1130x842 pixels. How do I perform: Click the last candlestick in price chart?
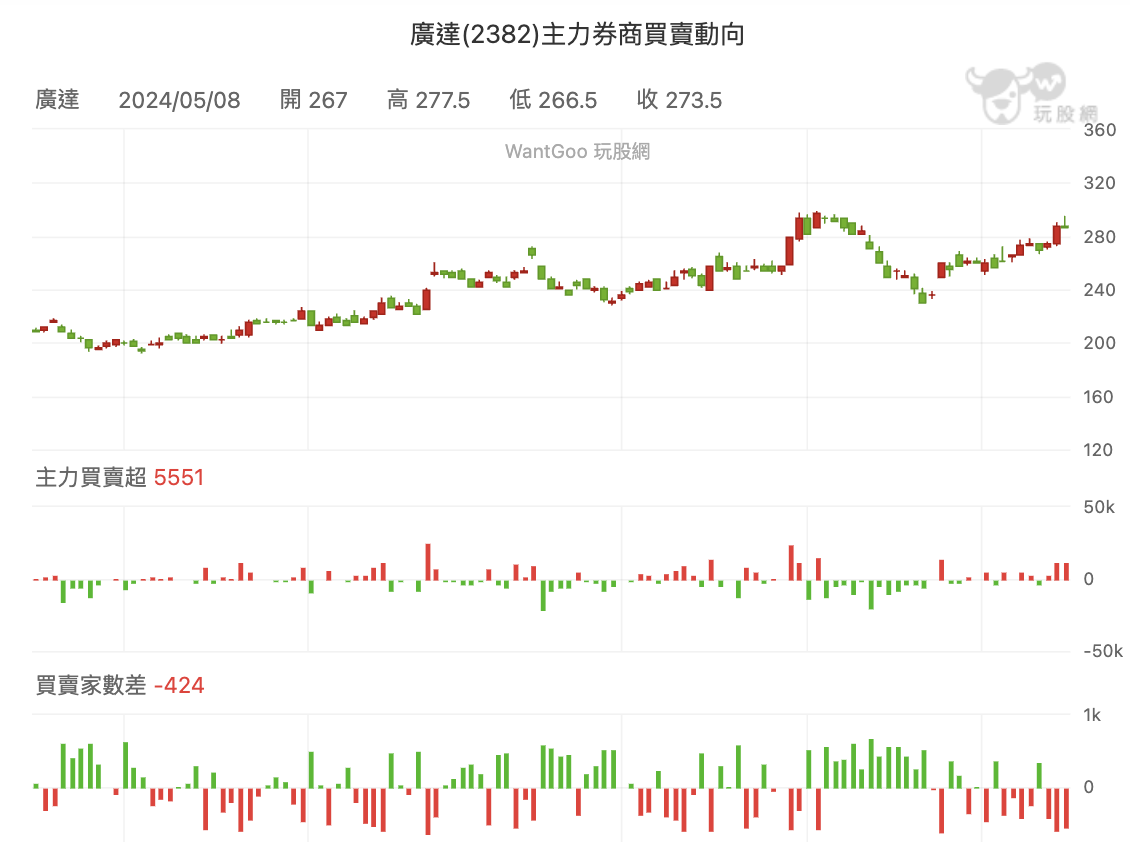[x=1065, y=223]
